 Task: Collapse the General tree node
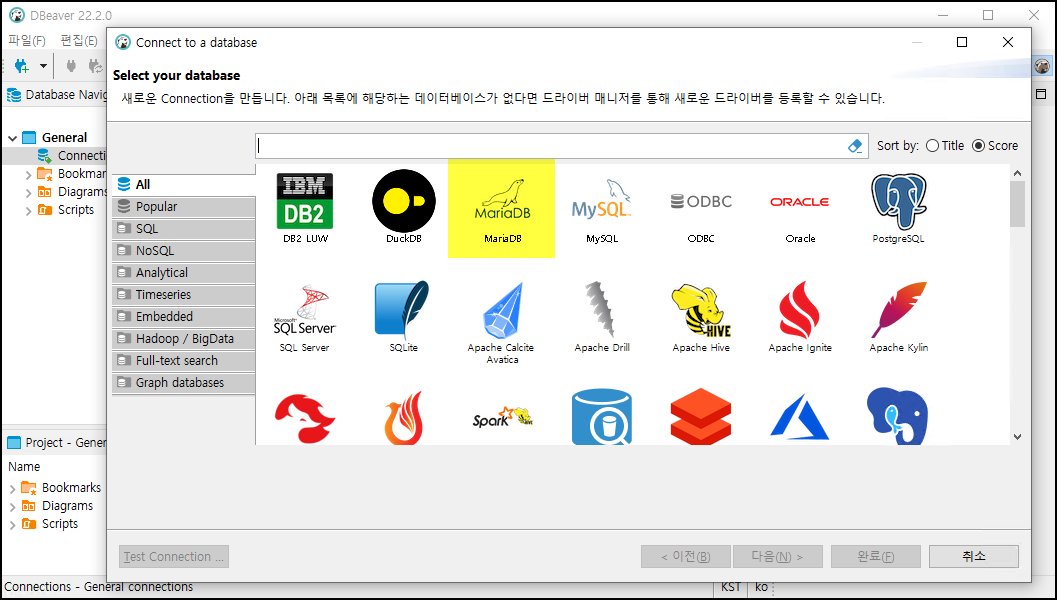tap(12, 138)
